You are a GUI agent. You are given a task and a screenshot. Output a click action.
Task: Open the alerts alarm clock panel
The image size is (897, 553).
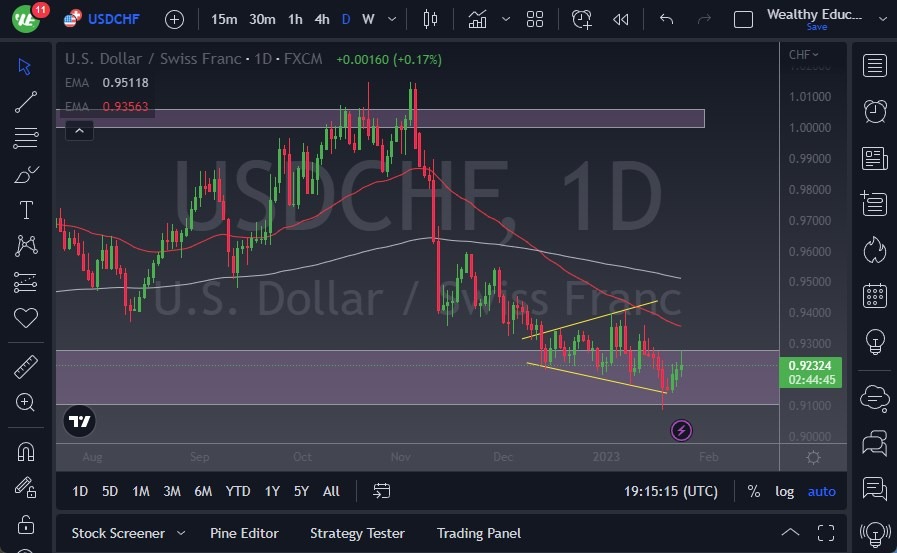(875, 111)
